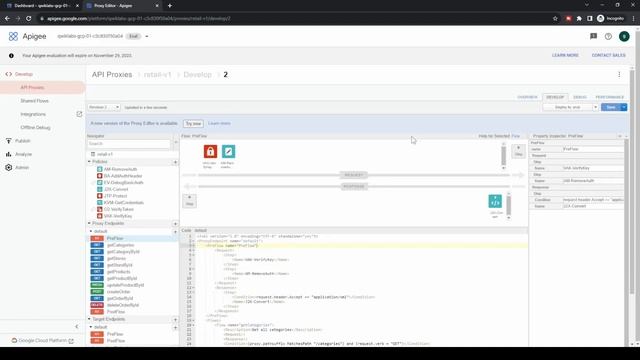Switch to the Debug tab
Viewport: 640px width, 360px height.
tap(580, 97)
